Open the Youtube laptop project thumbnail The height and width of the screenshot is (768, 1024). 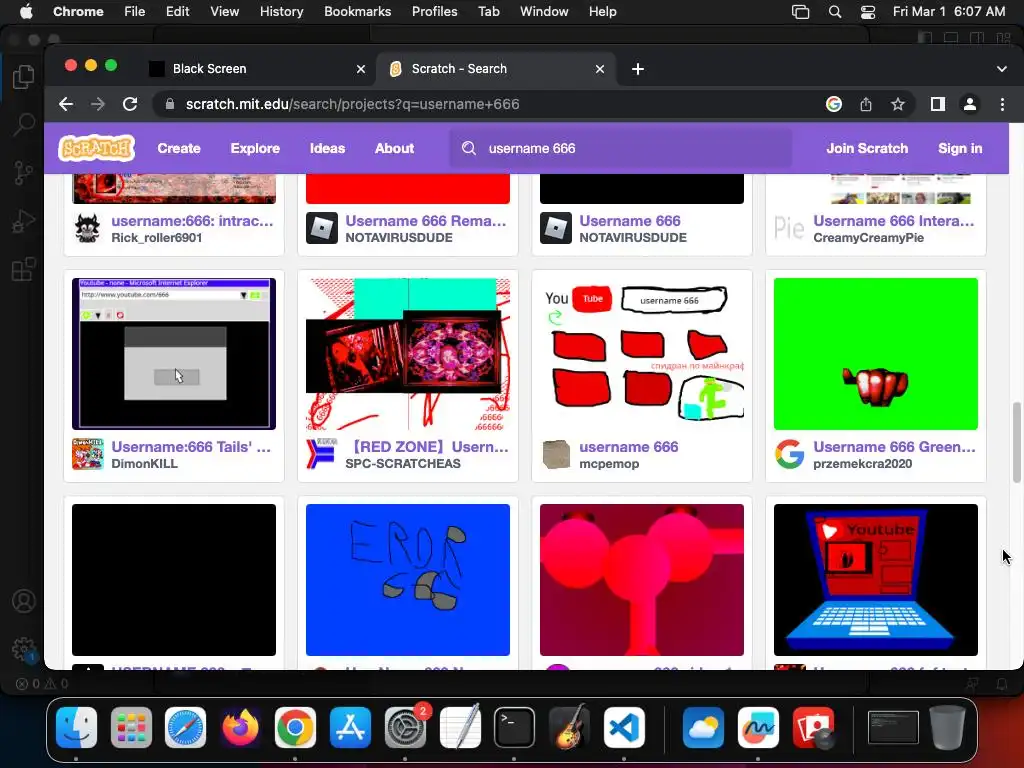point(876,580)
